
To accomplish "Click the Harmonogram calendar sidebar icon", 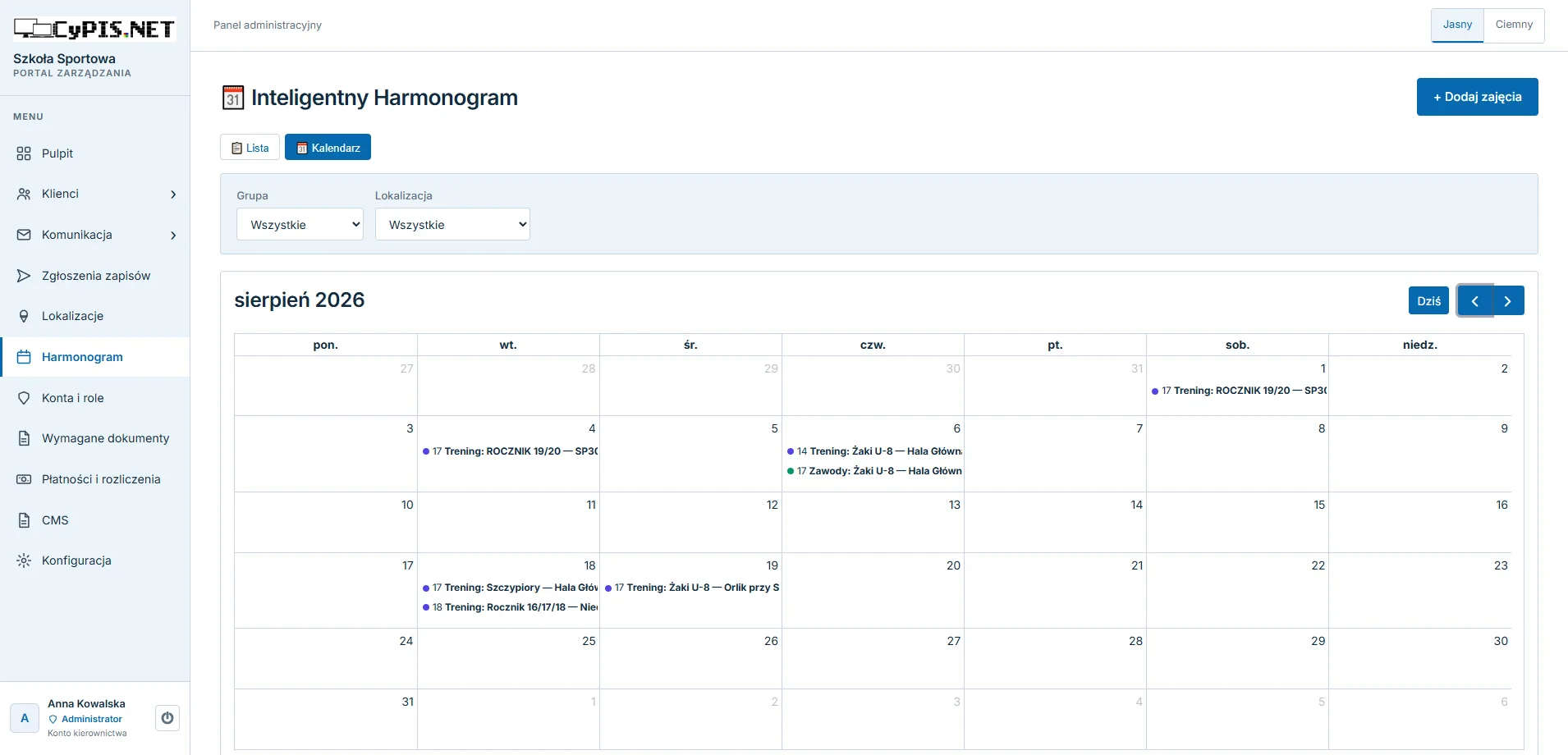I will 24,357.
